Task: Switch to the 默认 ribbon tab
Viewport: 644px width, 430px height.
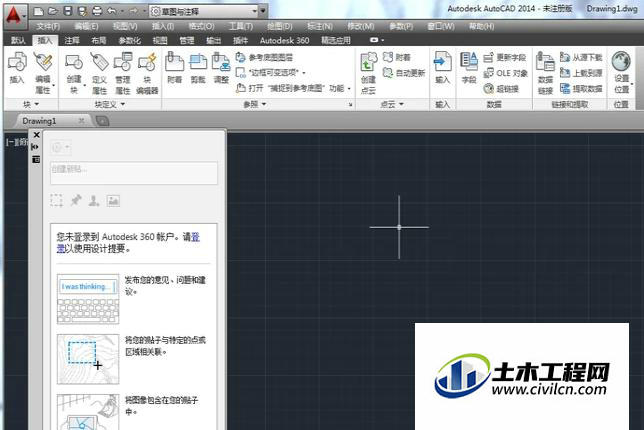Action: click(18, 40)
